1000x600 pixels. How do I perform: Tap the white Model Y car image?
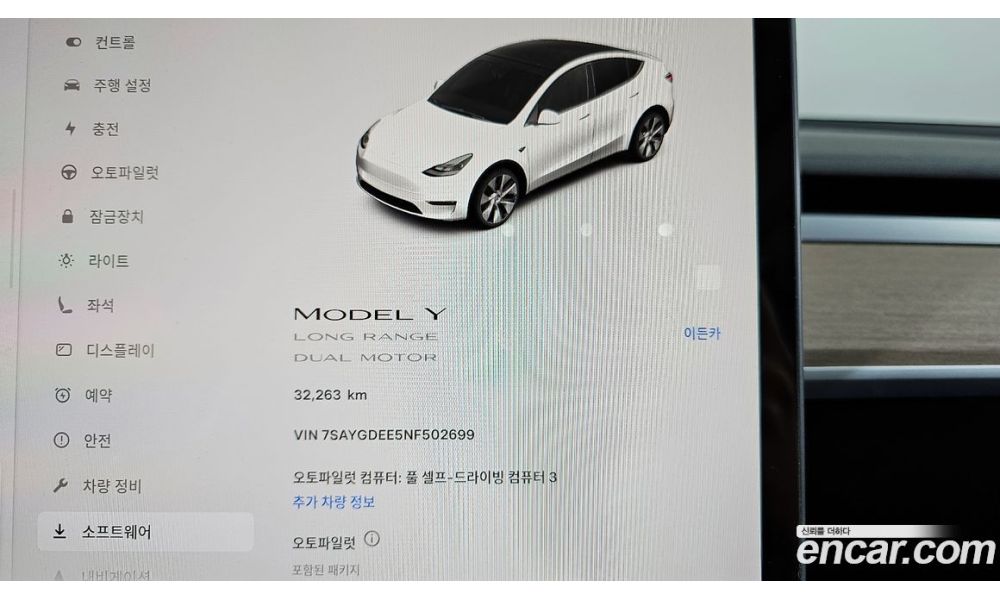pyautogui.click(x=515, y=134)
